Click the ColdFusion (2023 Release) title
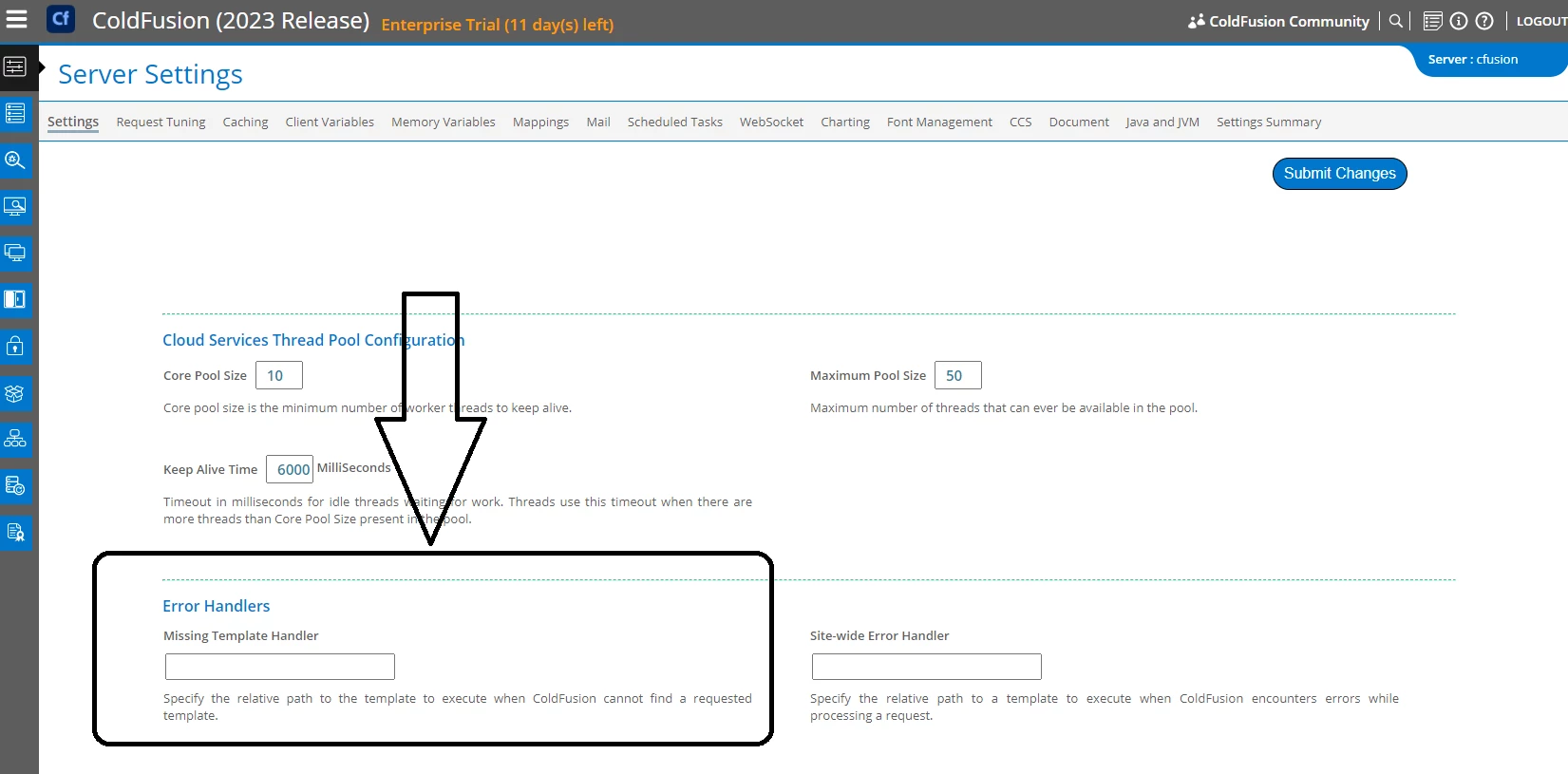The width and height of the screenshot is (1568, 774). (231, 20)
